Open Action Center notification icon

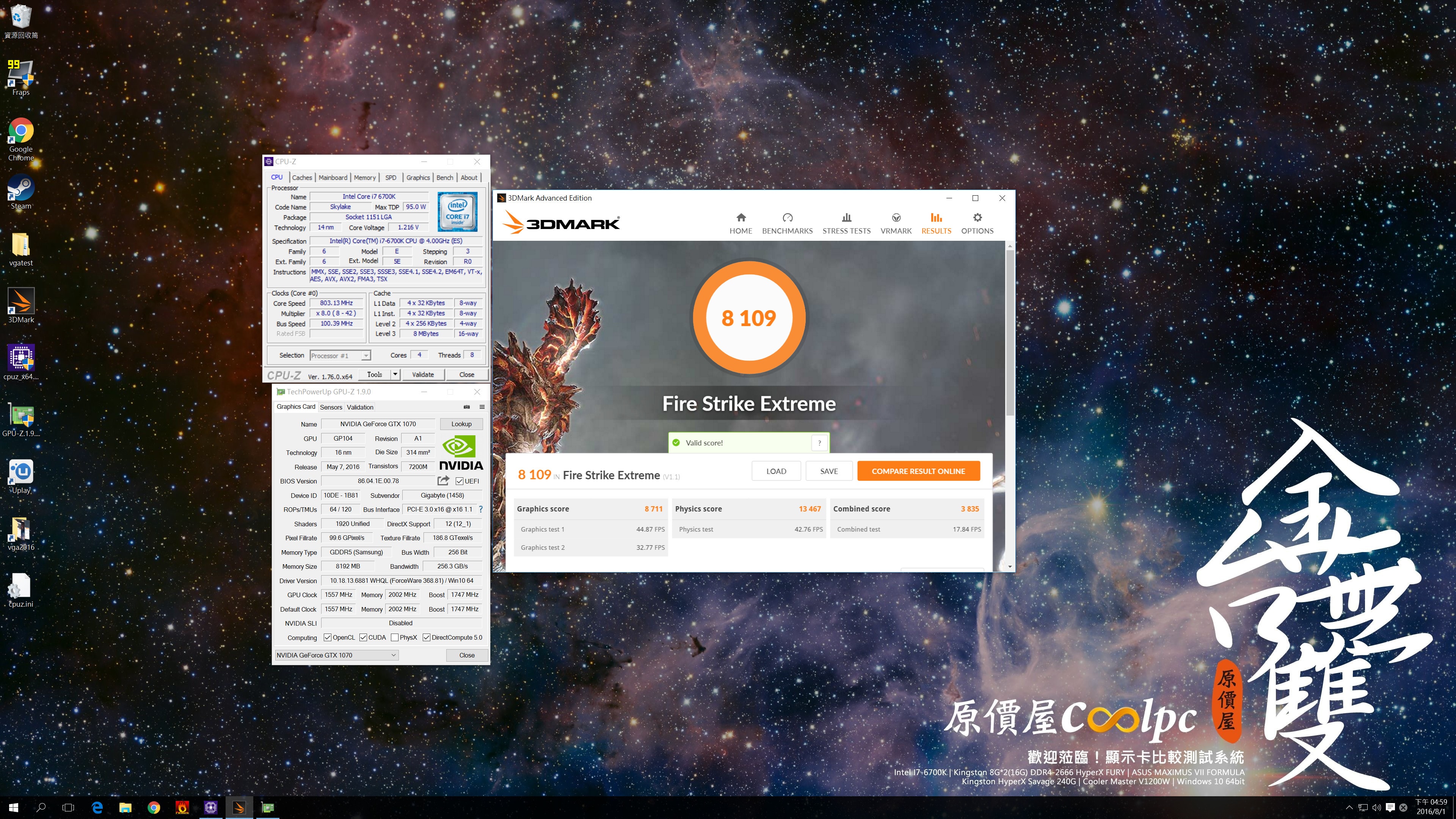(1390, 808)
